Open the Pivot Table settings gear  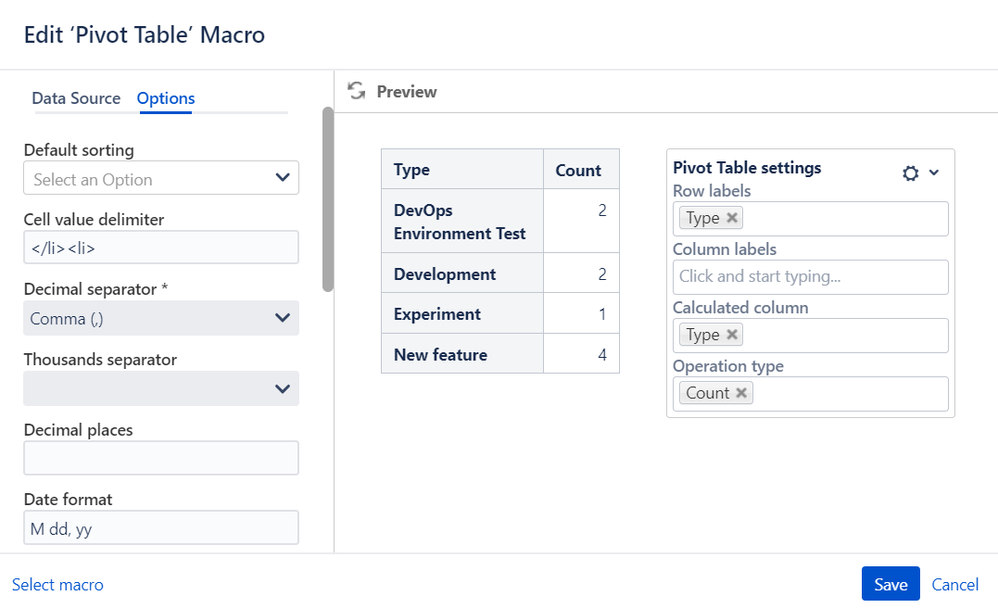point(910,173)
